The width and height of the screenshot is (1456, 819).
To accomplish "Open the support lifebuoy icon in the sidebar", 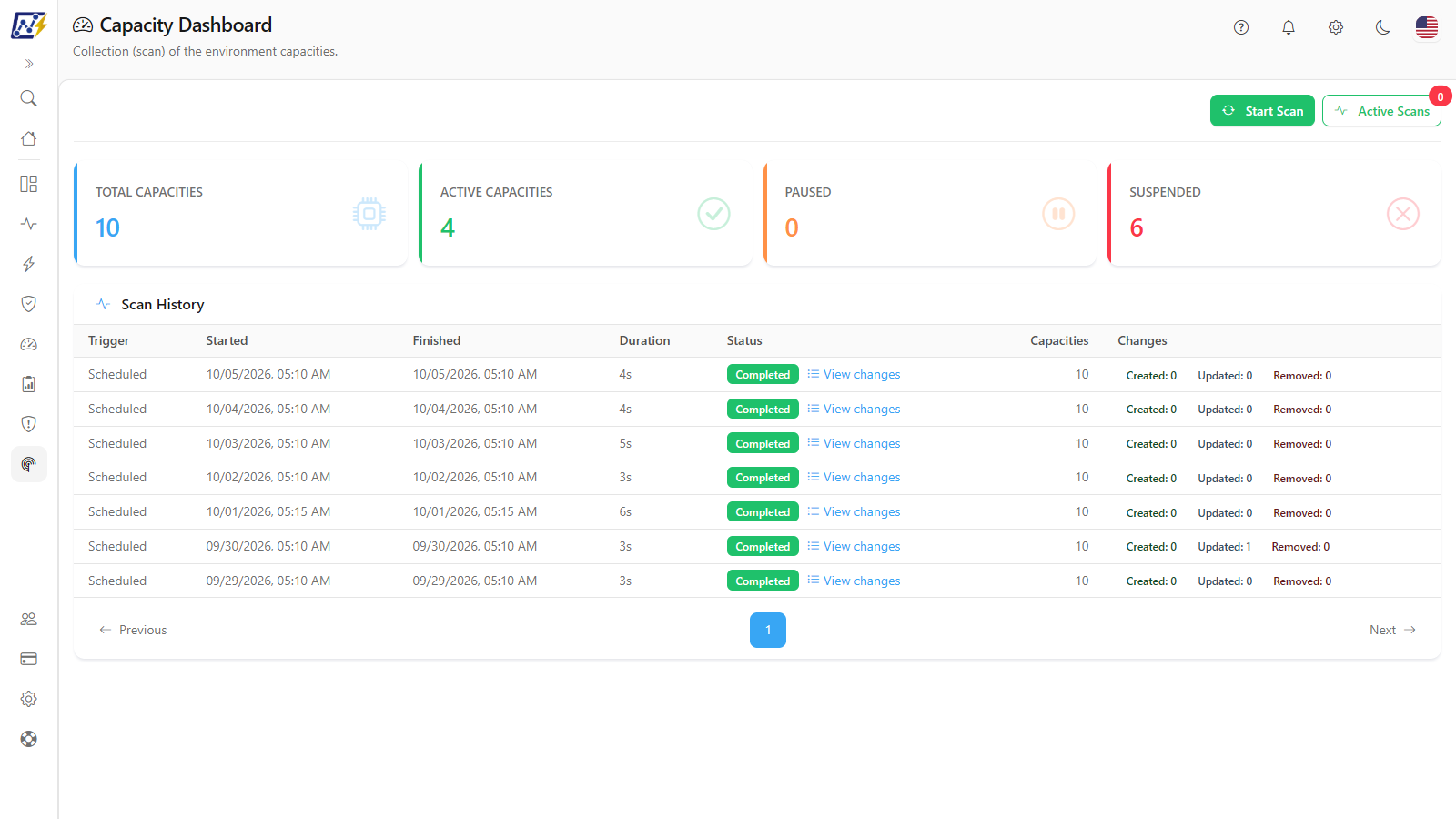I will [x=29, y=739].
